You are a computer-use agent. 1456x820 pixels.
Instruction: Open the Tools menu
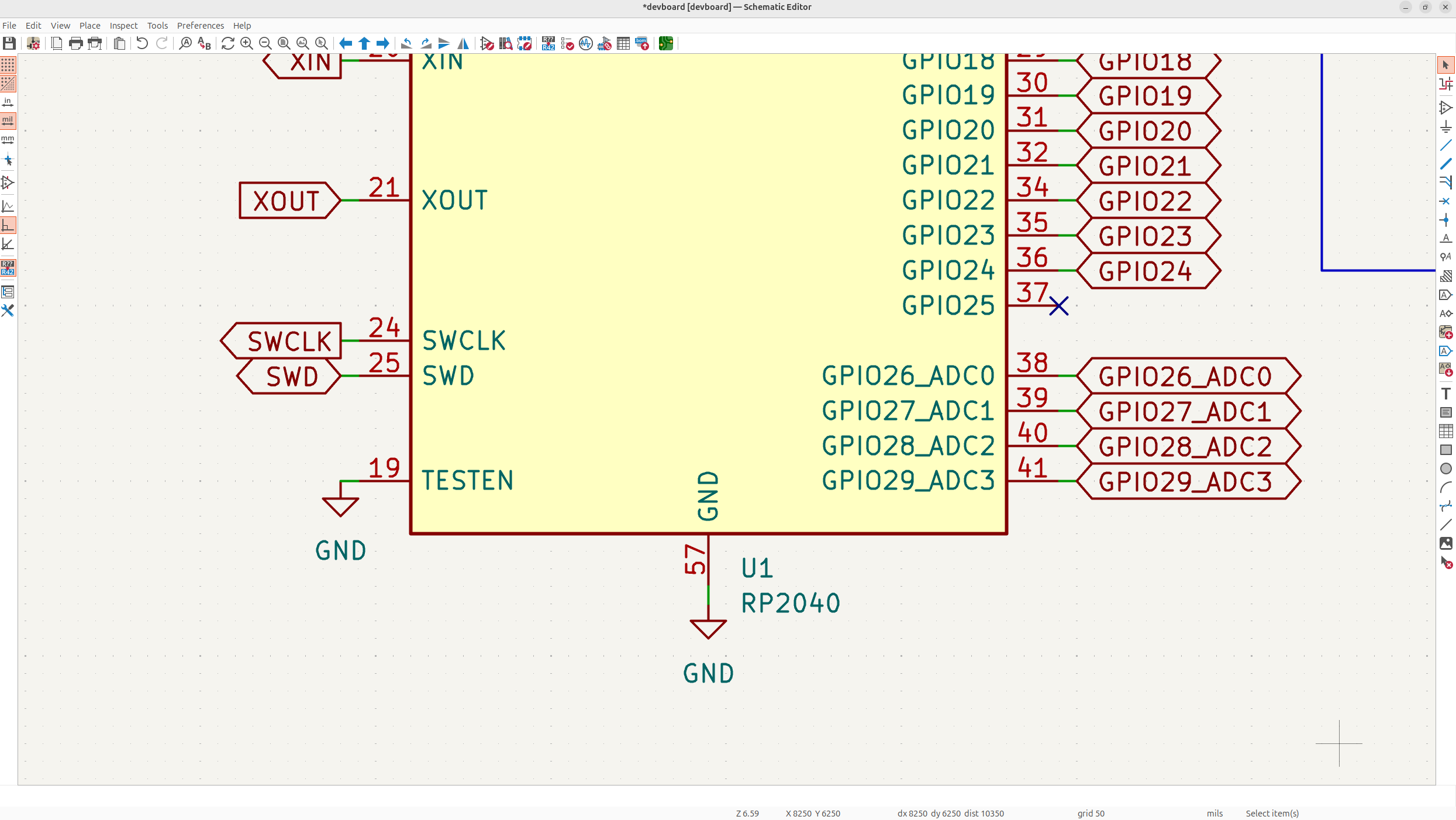[x=157, y=26]
